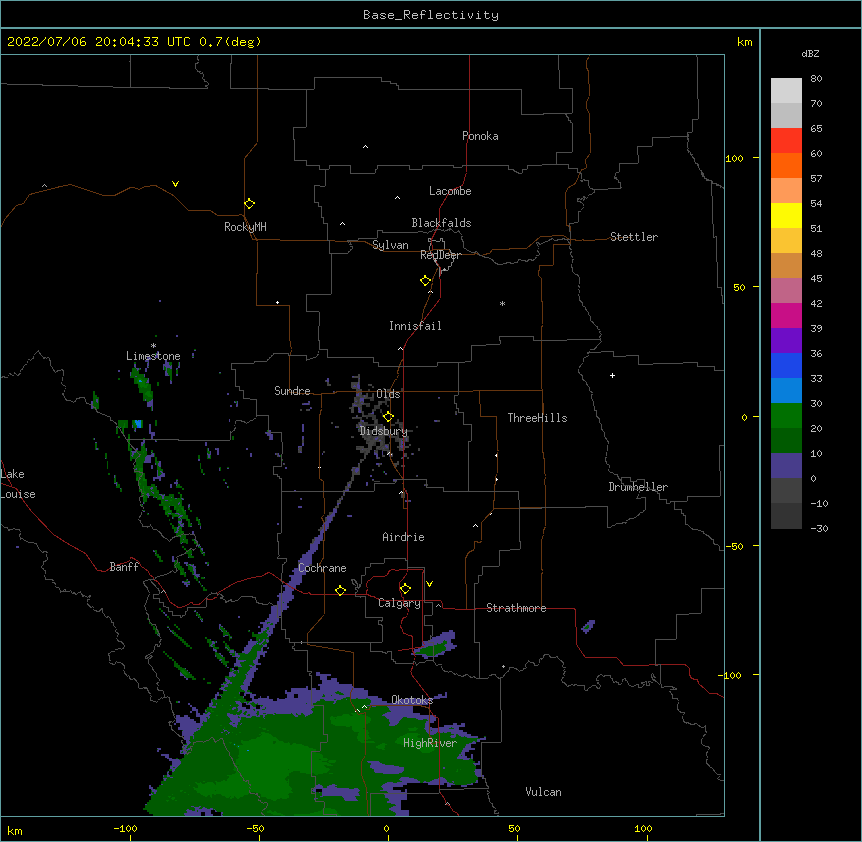Click the asterisk marker above Limestone
862x842 pixels.
tap(154, 346)
